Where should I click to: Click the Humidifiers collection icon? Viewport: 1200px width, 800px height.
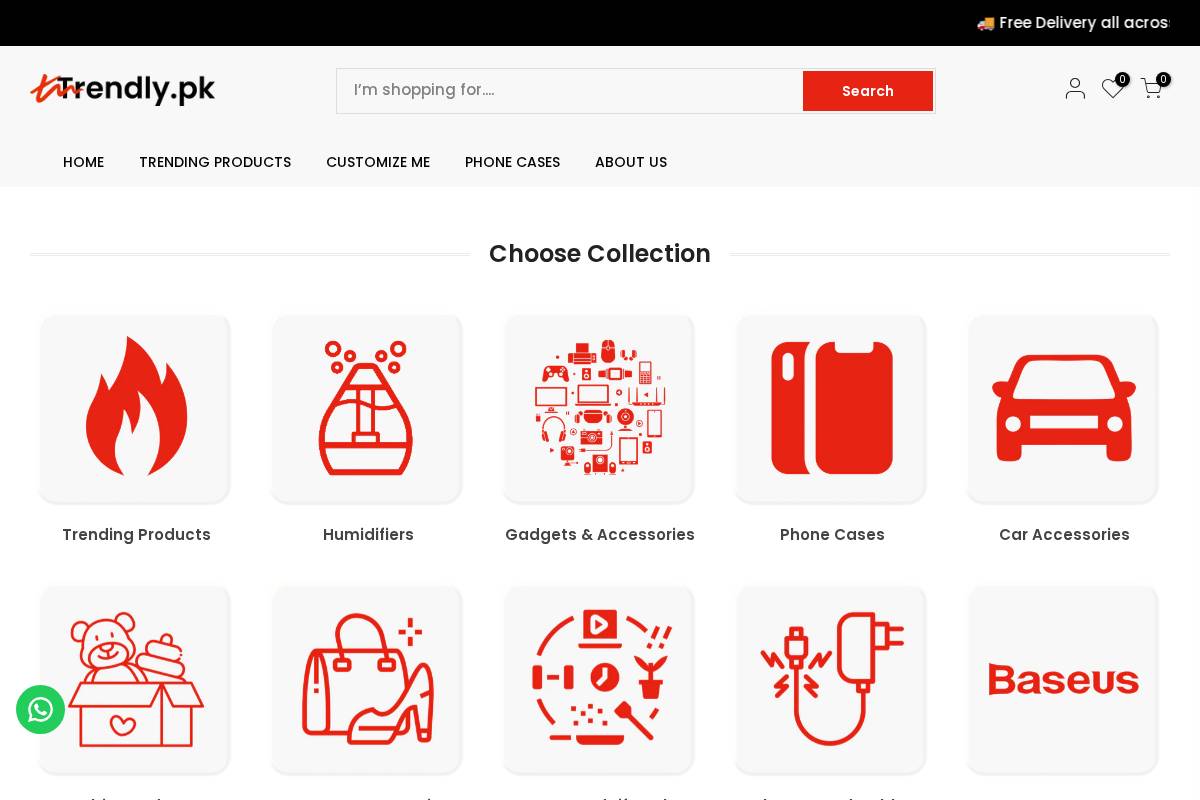[366, 408]
